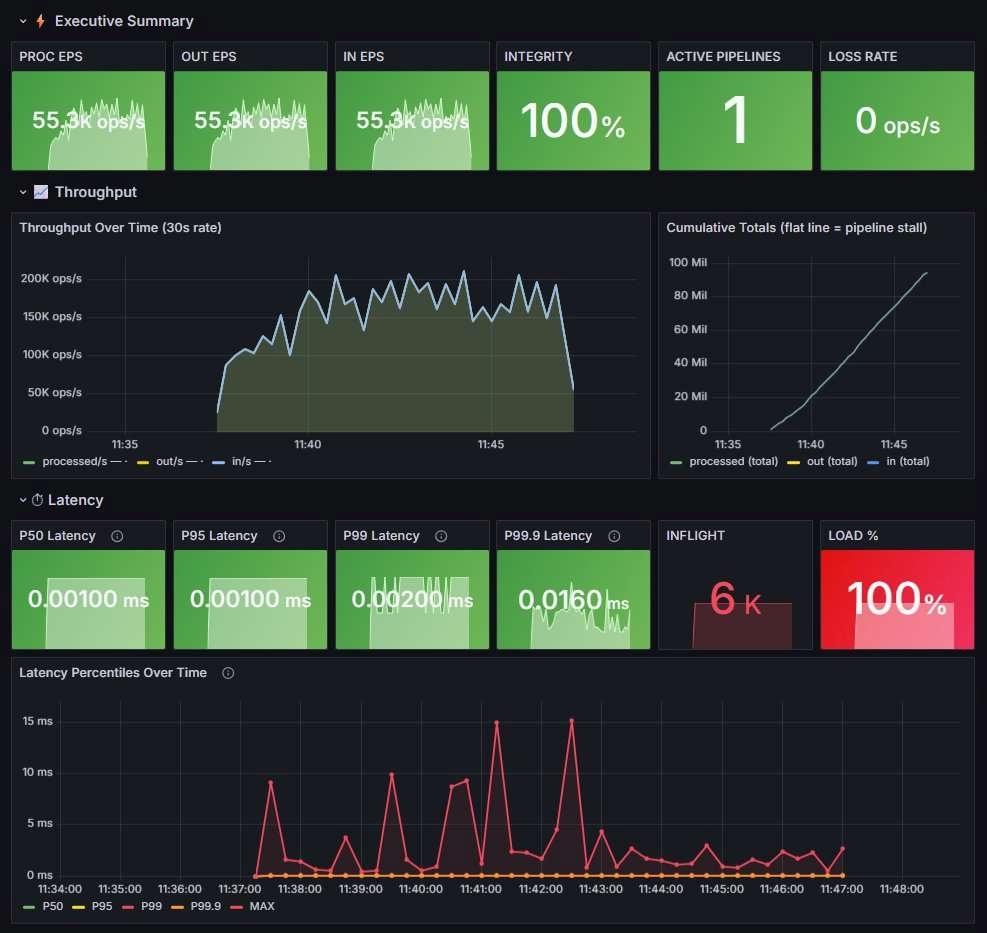Click the green processed/s legend color swatch

(x=29, y=463)
